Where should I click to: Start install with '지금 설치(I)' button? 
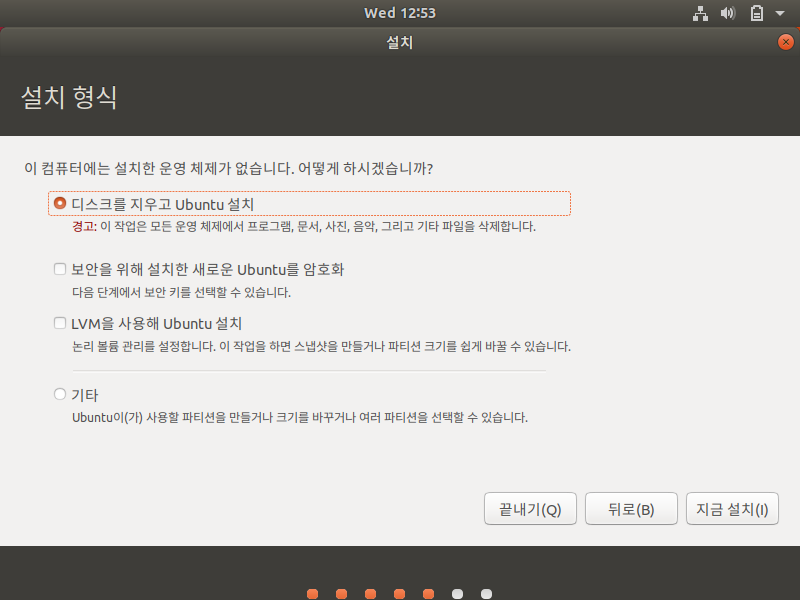[x=732, y=509]
